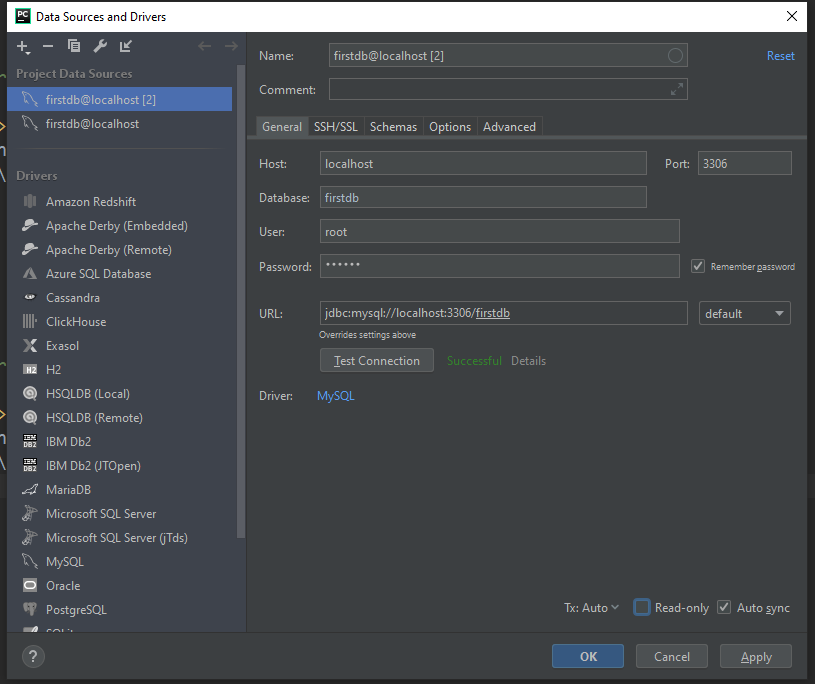Click into the Comment input field

point(508,89)
